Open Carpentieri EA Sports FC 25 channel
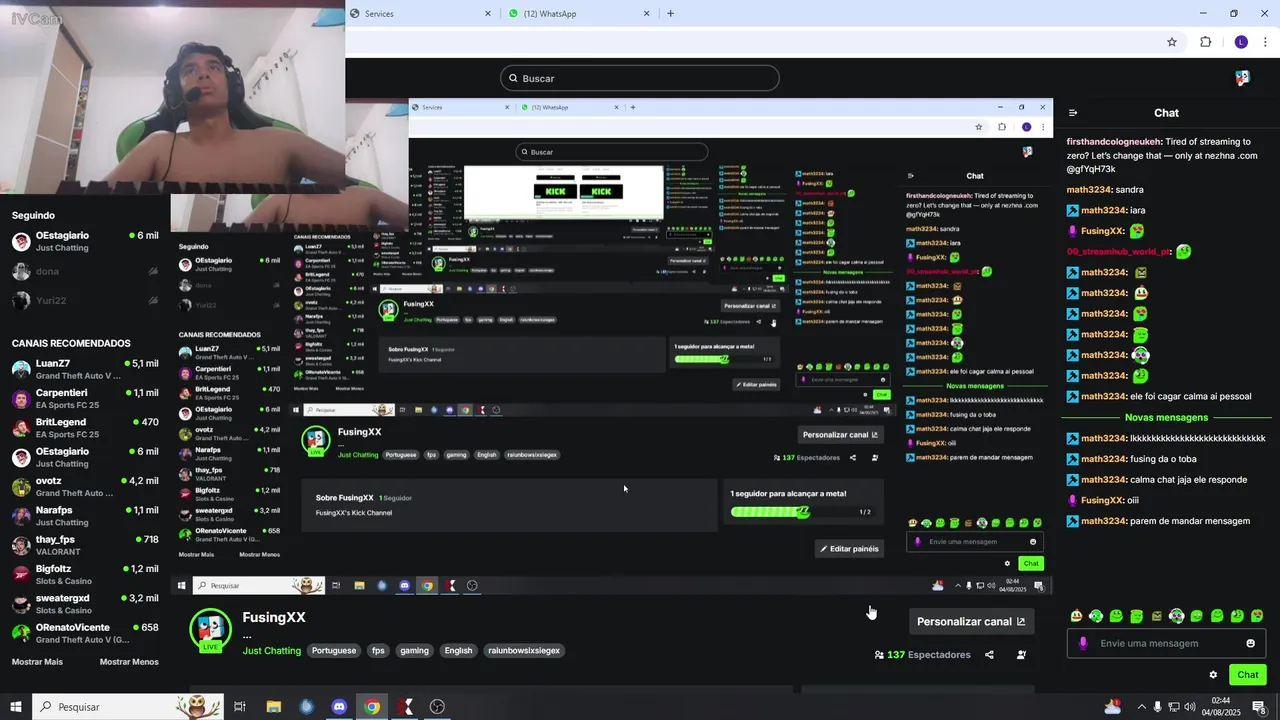Image resolution: width=1280 pixels, height=720 pixels. 85,398
